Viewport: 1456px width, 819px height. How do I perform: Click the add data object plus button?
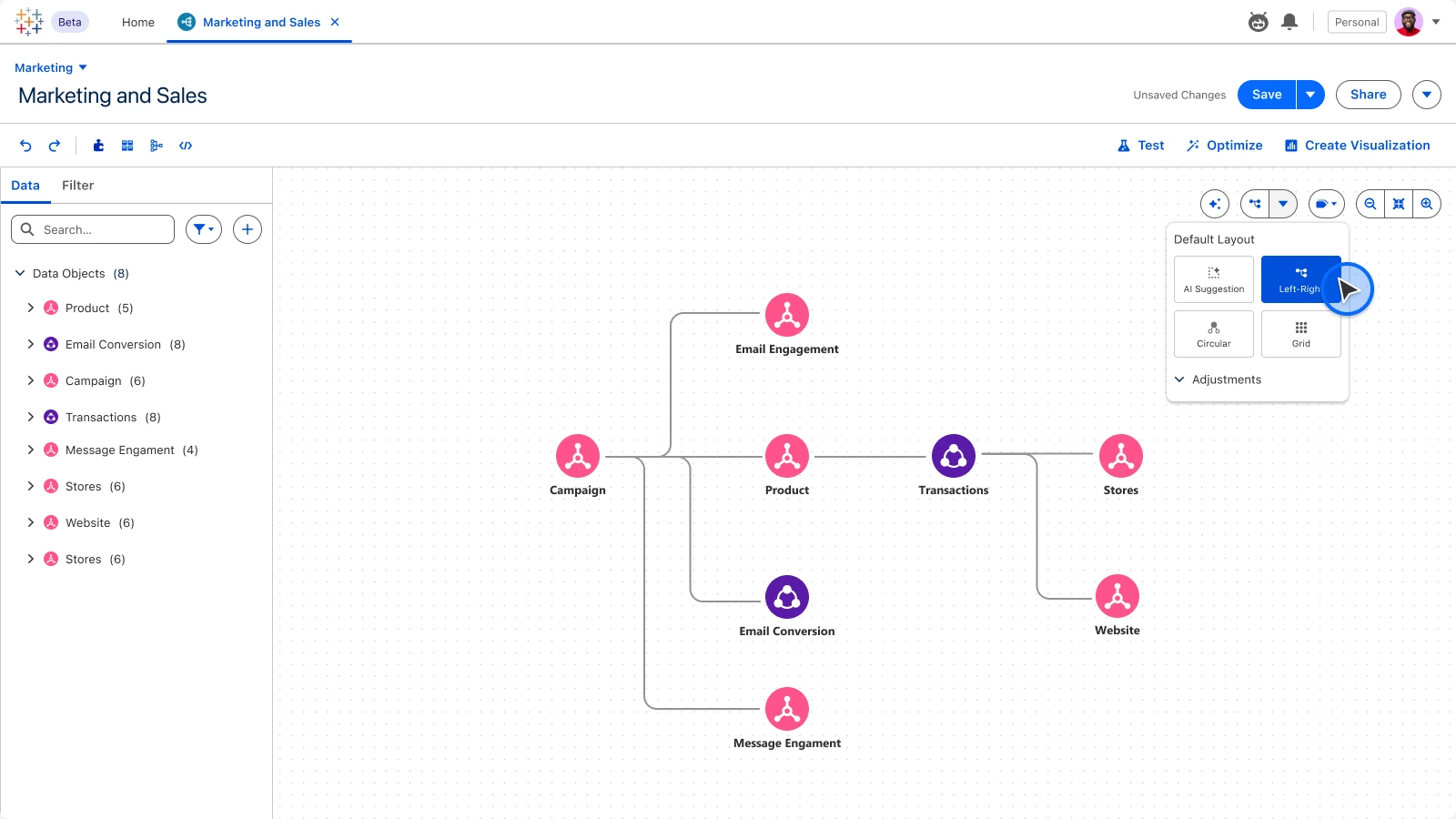(x=248, y=229)
